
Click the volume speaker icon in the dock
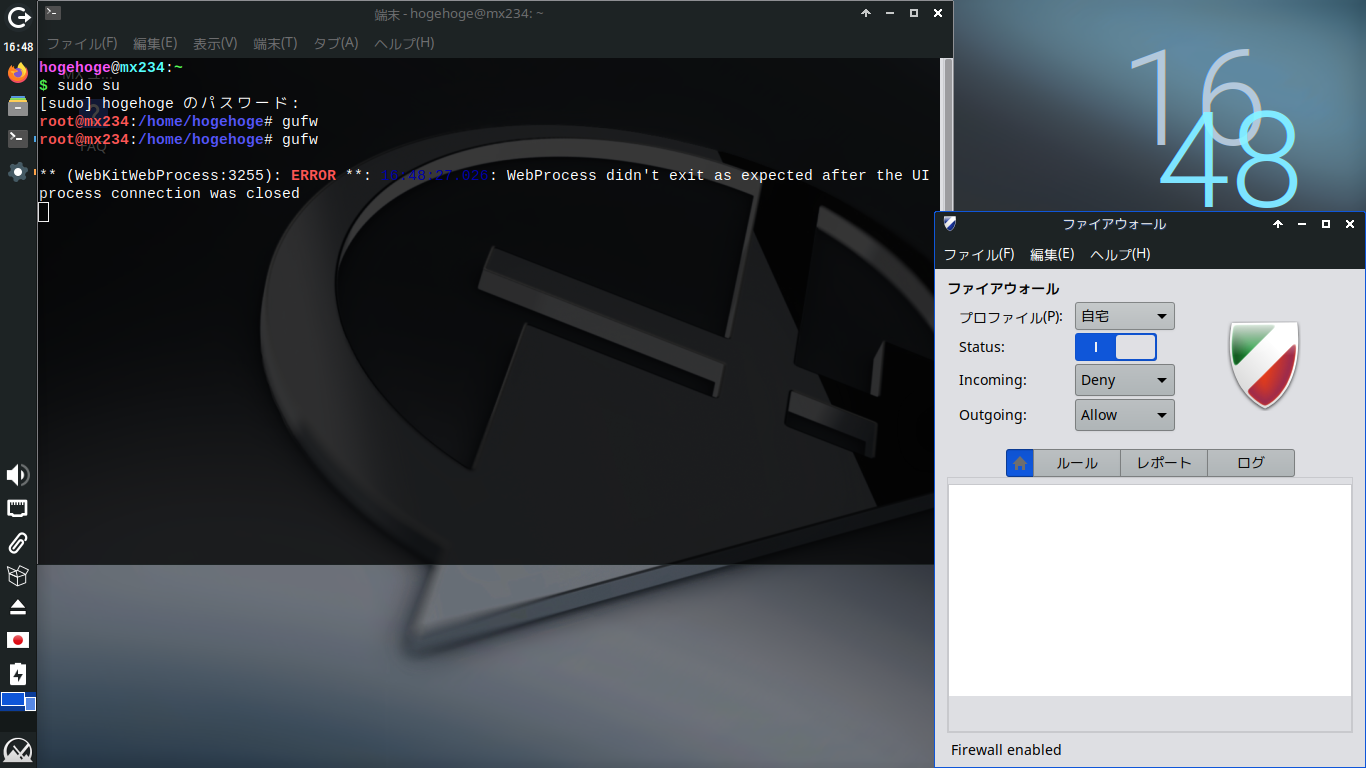(16, 475)
